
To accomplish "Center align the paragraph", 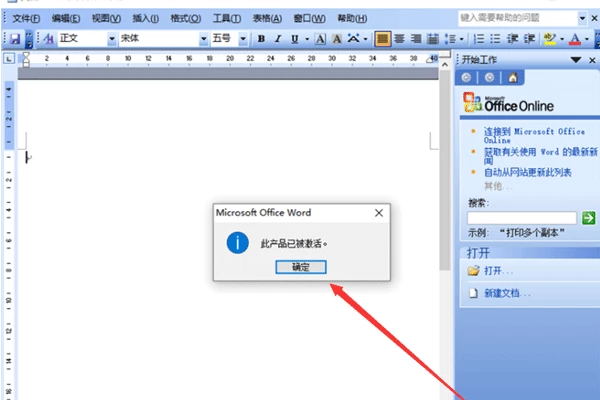I will click(x=399, y=39).
